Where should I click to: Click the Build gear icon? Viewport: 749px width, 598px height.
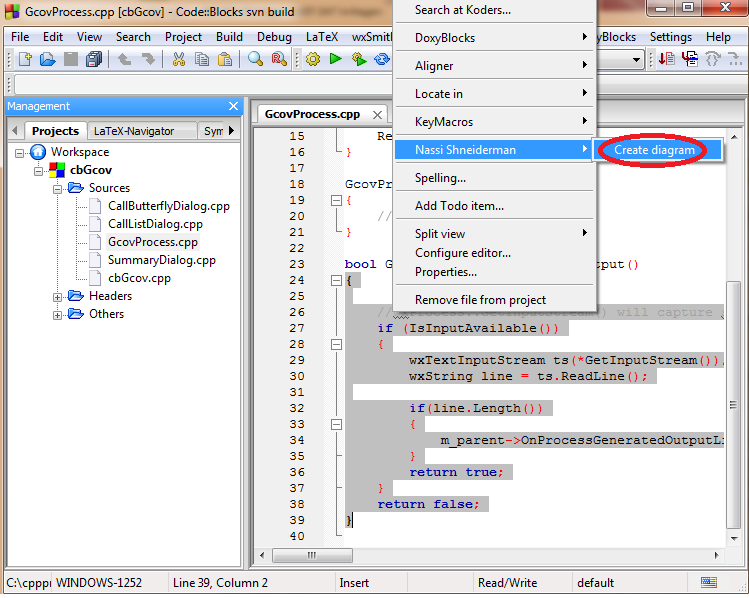click(x=313, y=60)
